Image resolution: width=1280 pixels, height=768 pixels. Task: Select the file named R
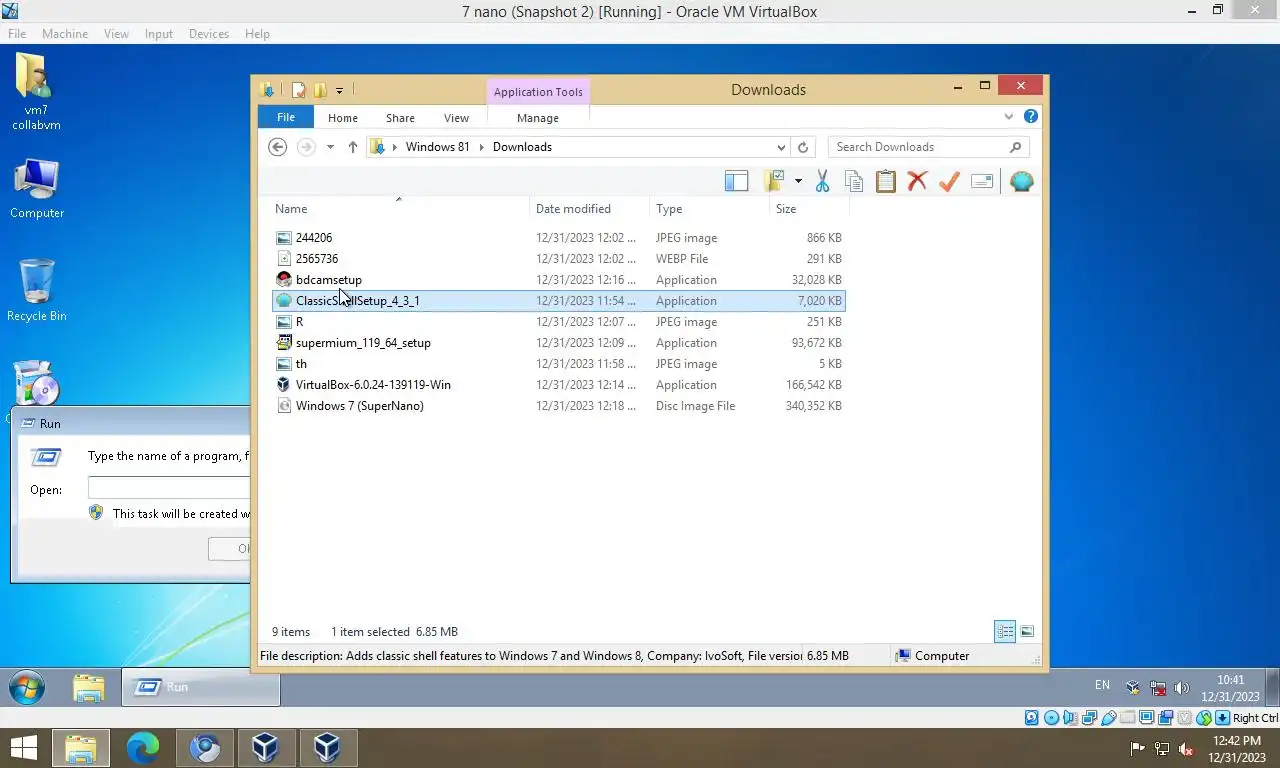[558, 322]
